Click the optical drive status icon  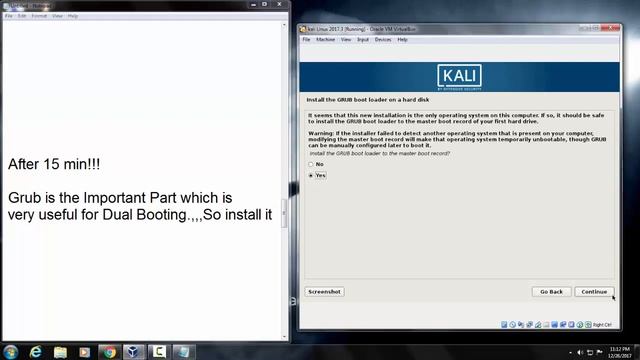pos(512,324)
